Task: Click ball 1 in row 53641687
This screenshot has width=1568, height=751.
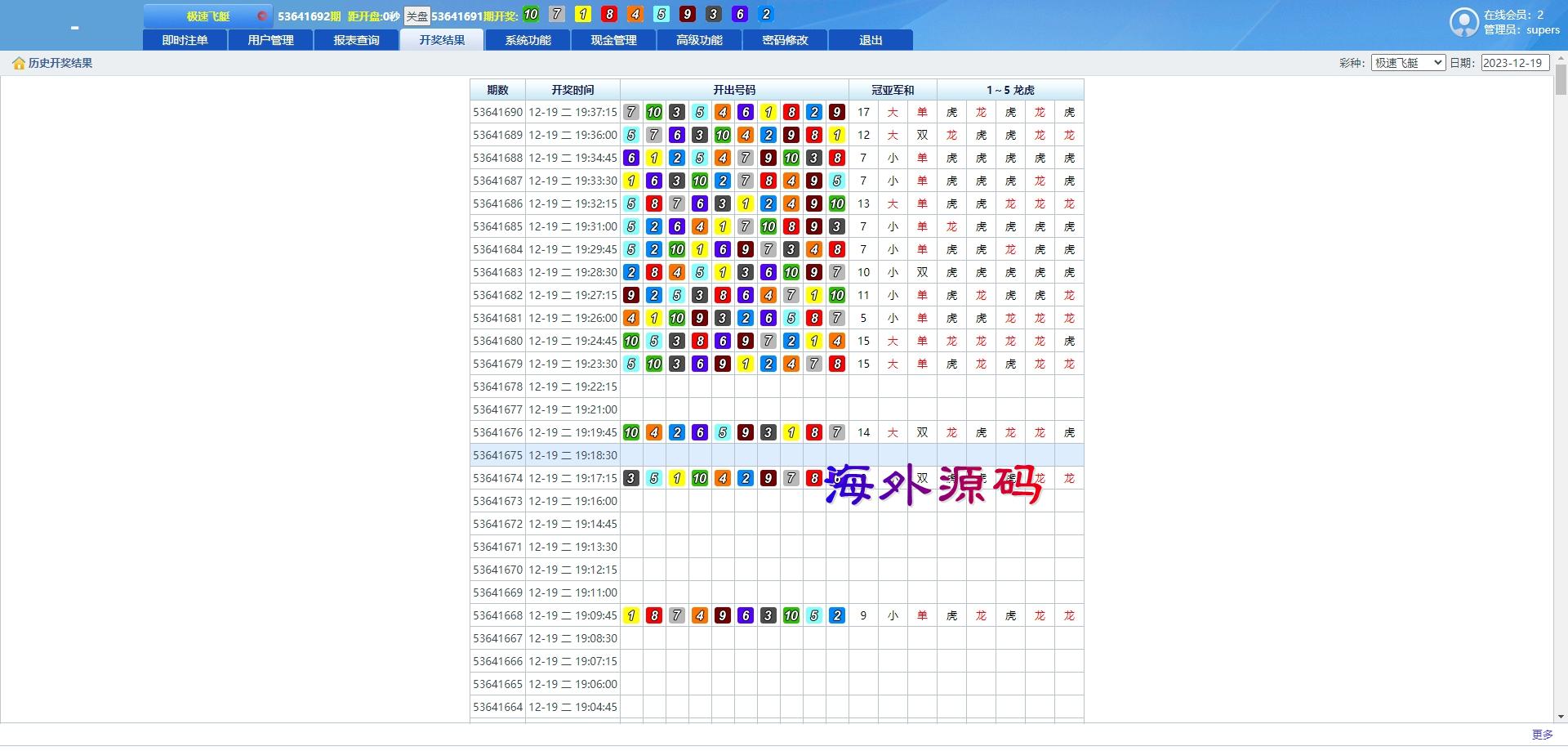Action: (631, 181)
